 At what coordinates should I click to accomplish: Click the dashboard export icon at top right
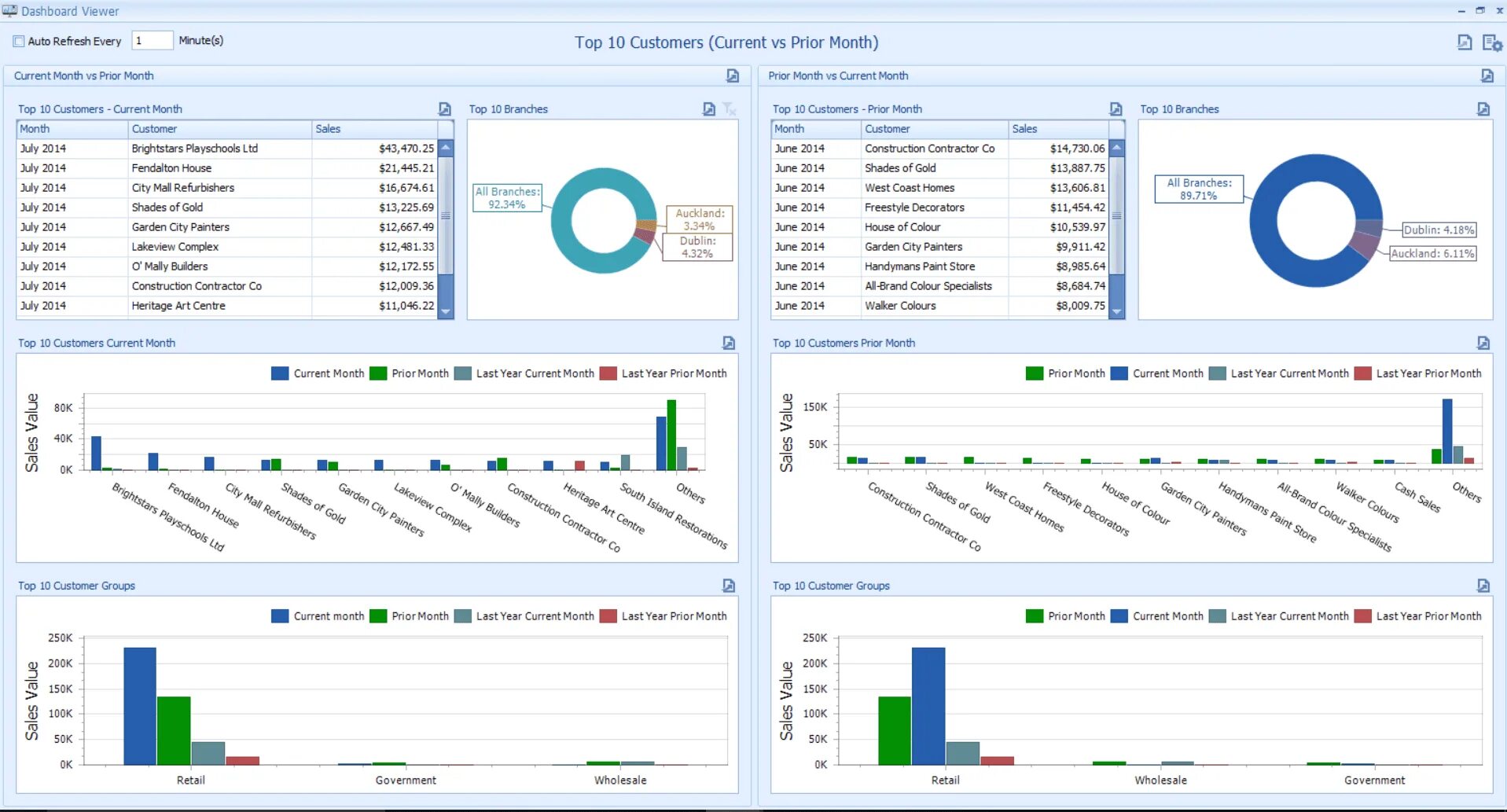click(1465, 42)
